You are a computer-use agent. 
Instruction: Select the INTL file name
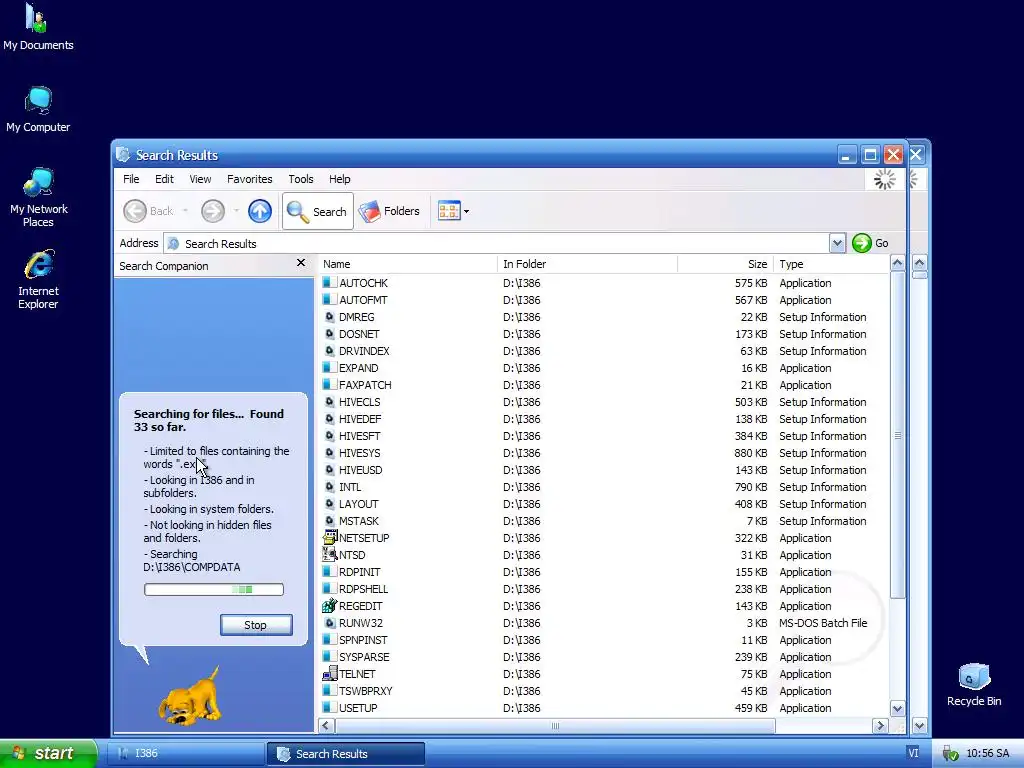[x=349, y=487]
